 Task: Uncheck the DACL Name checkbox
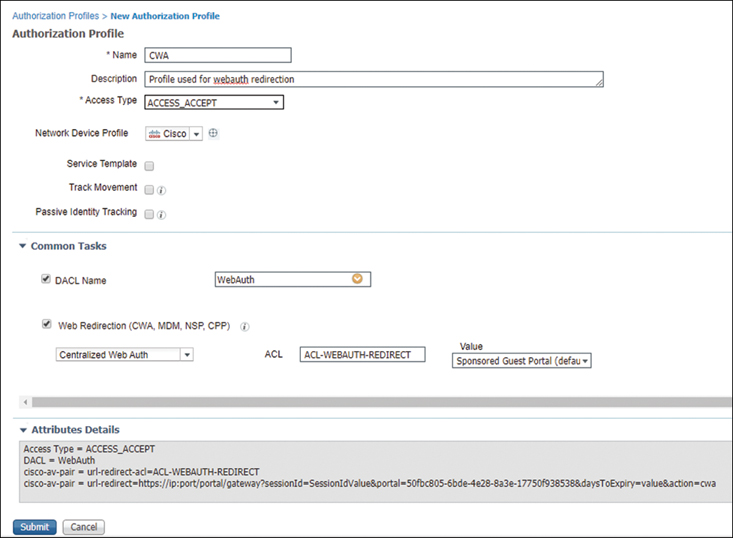(46, 280)
